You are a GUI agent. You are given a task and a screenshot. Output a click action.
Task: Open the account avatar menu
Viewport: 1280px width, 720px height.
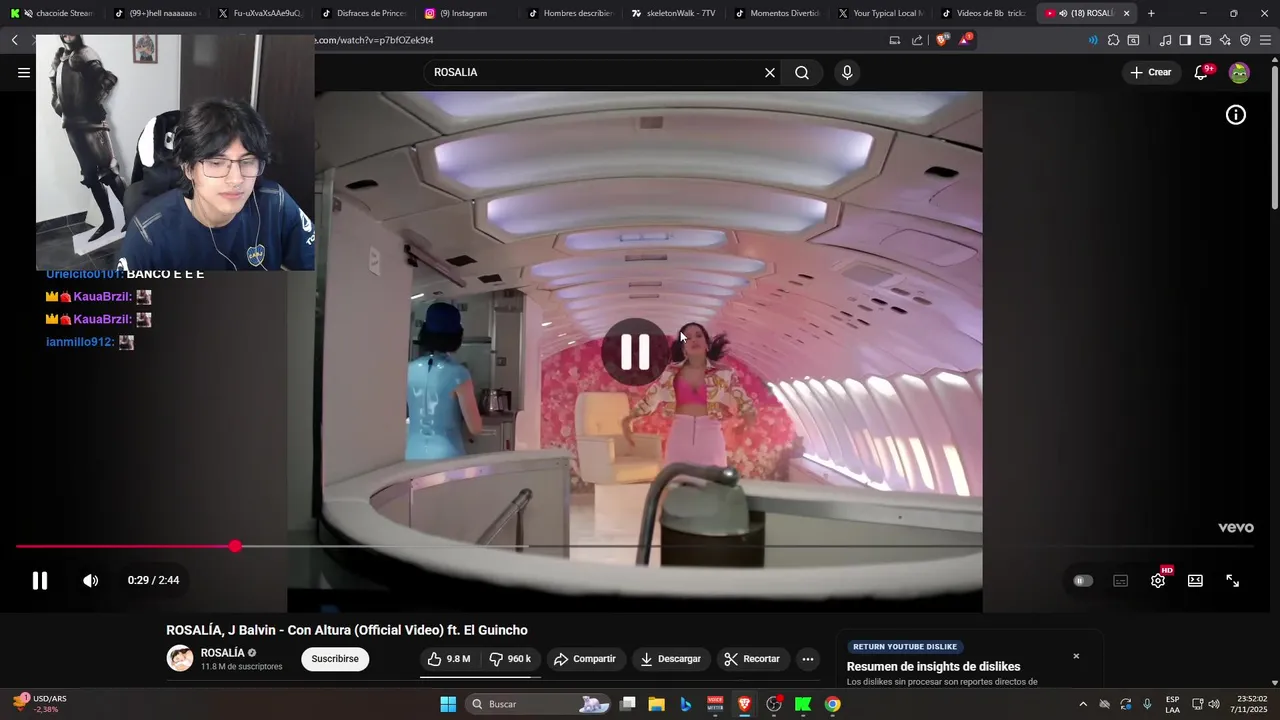click(1239, 72)
